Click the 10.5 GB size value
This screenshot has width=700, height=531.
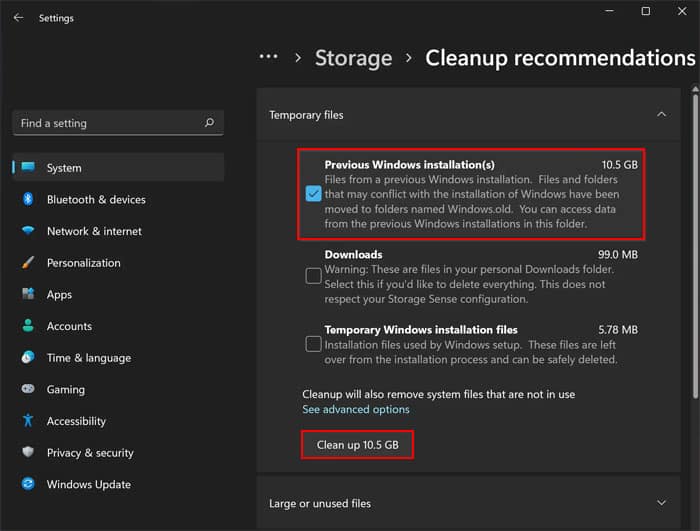click(620, 165)
